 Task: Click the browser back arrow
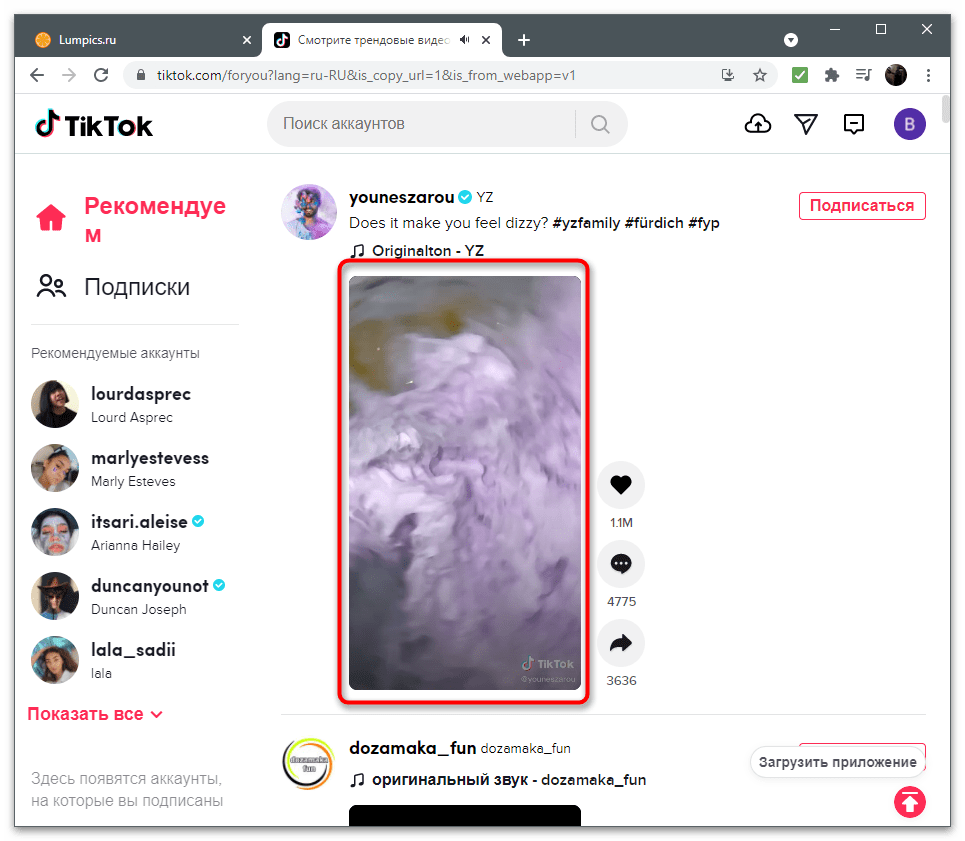coord(38,75)
